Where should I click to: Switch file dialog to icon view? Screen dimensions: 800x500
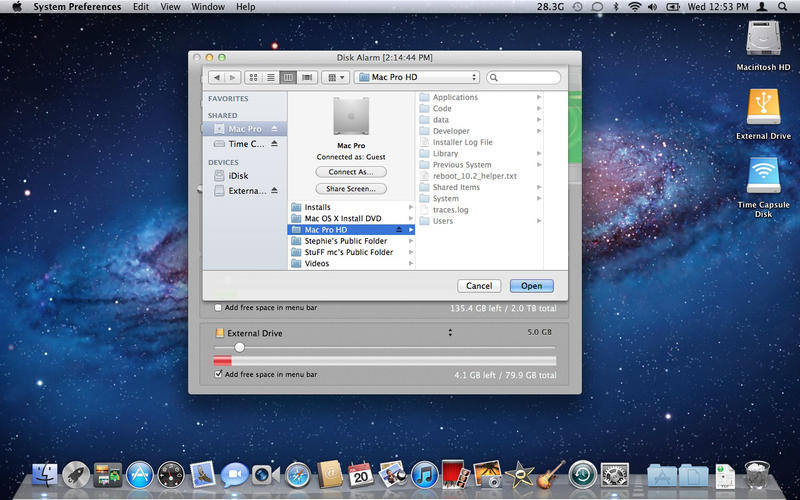254,78
